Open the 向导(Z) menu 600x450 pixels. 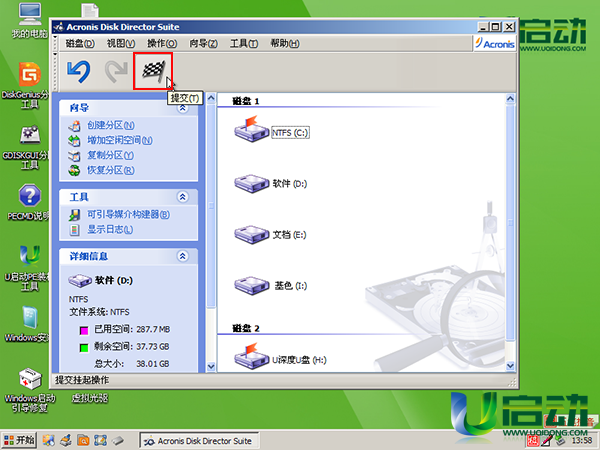(x=204, y=44)
